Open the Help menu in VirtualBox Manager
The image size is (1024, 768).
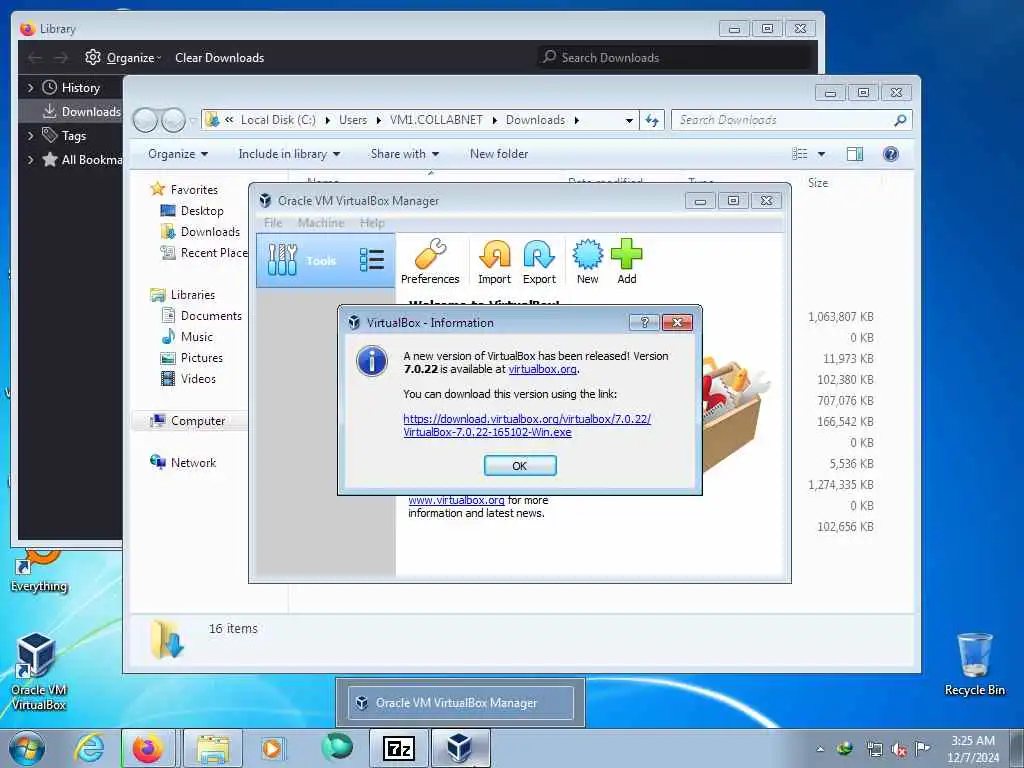click(372, 223)
